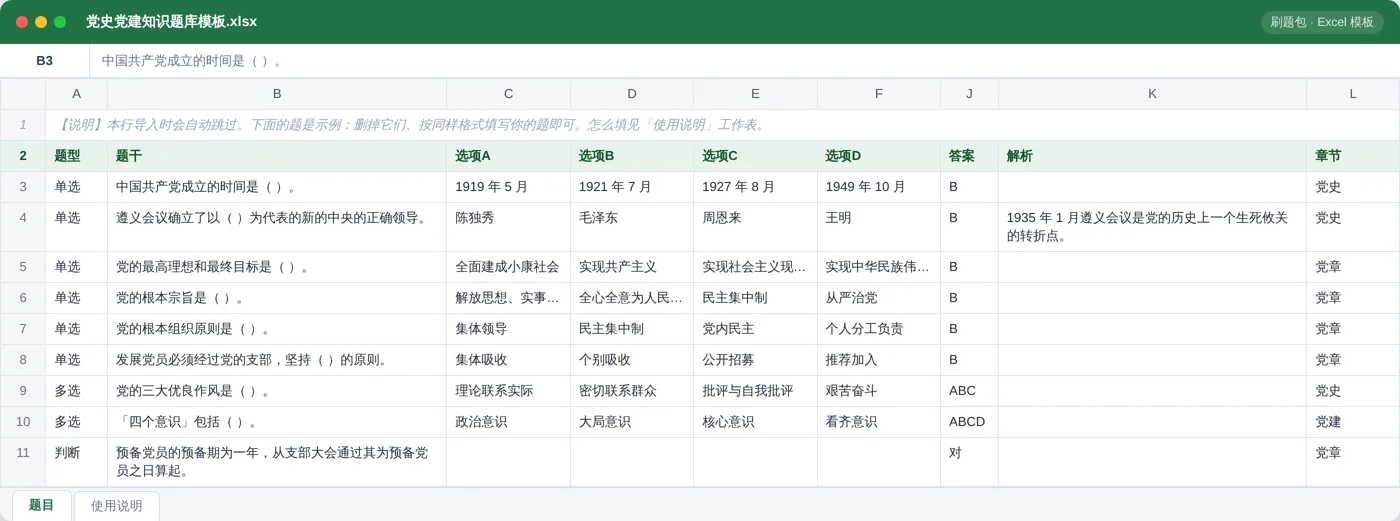Select cell 实现共产主义
1400x521 pixels.
632,267
